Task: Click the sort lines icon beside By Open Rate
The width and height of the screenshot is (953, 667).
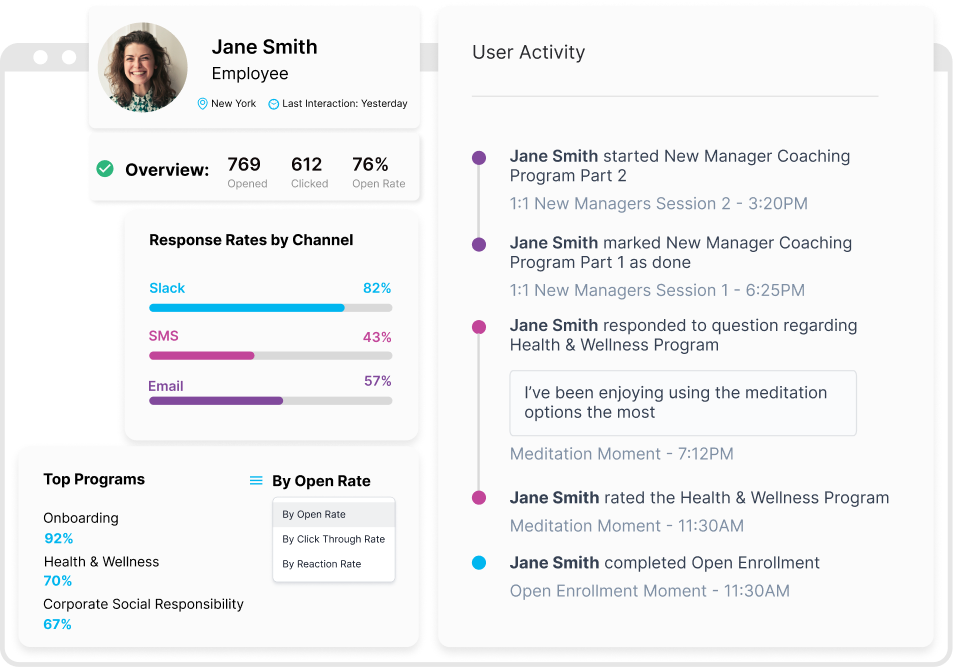Action: [256, 480]
